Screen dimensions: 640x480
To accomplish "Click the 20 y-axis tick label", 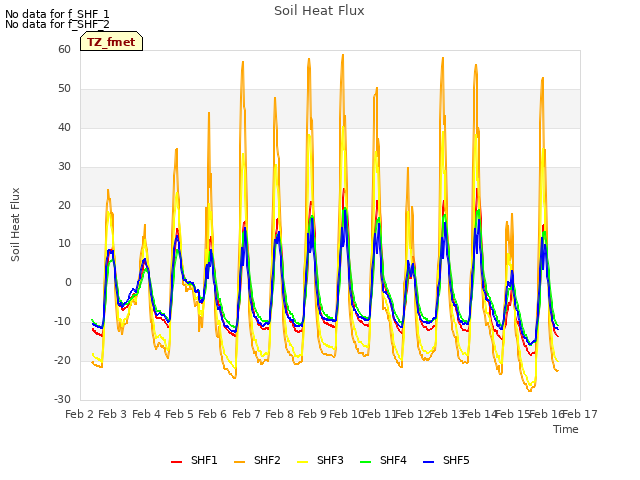I will point(64,205).
